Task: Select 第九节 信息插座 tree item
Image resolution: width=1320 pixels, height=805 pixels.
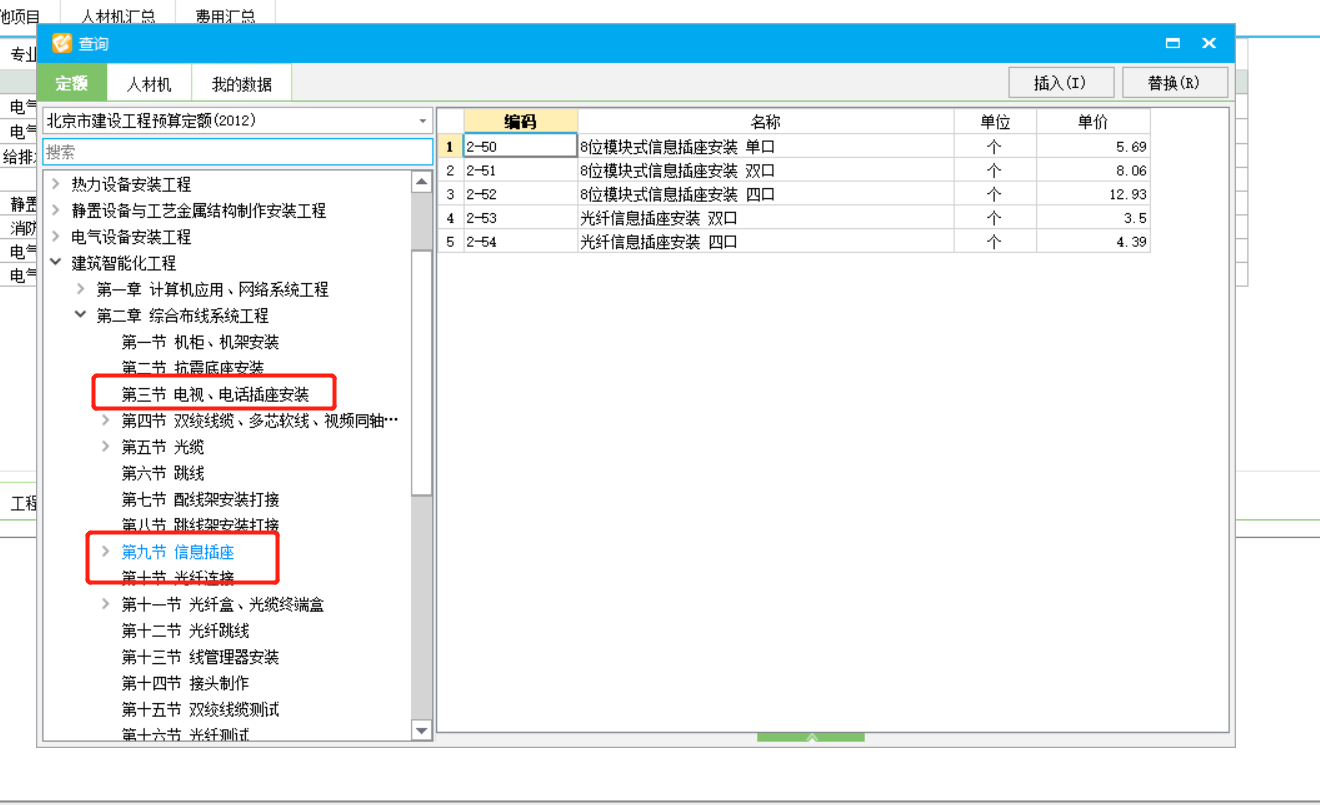Action: pos(178,552)
